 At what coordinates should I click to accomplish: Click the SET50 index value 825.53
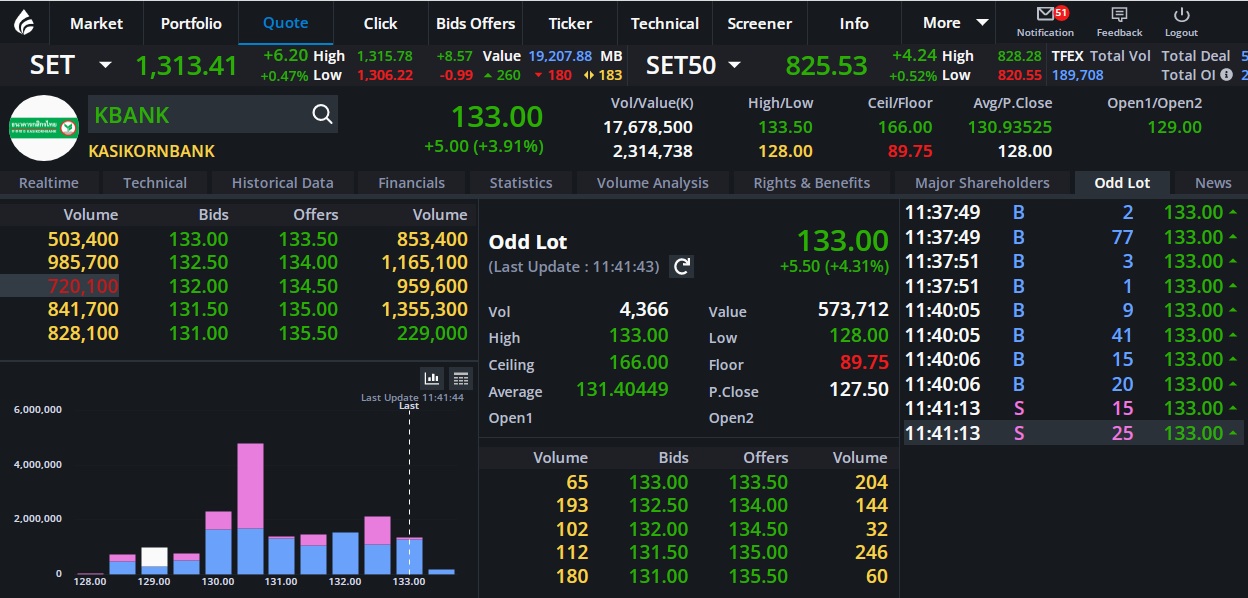pos(826,66)
